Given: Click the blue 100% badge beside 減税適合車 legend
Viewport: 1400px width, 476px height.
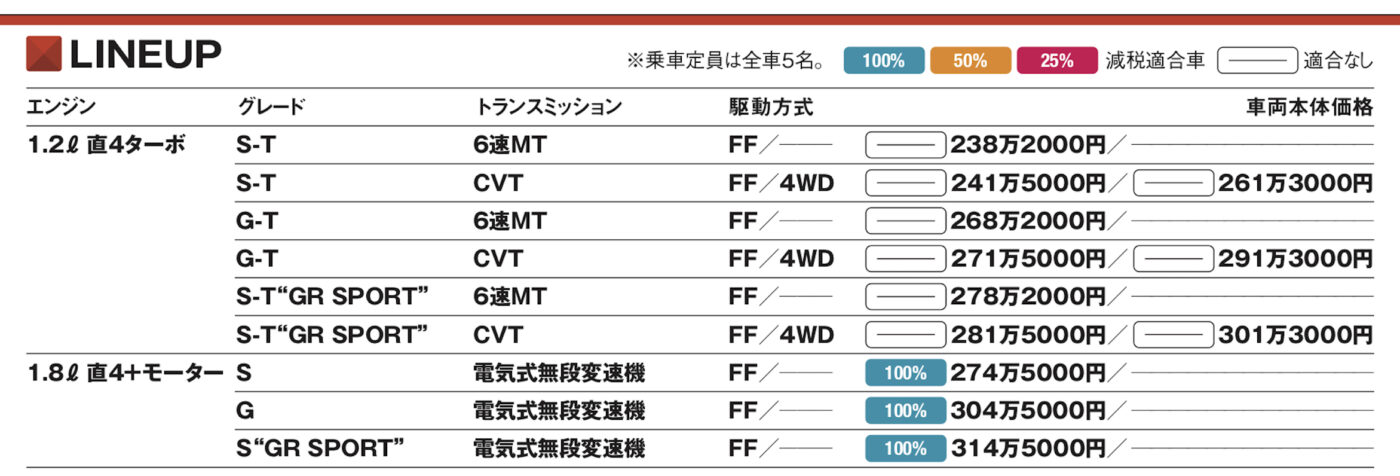Looking at the screenshot, I should [883, 61].
